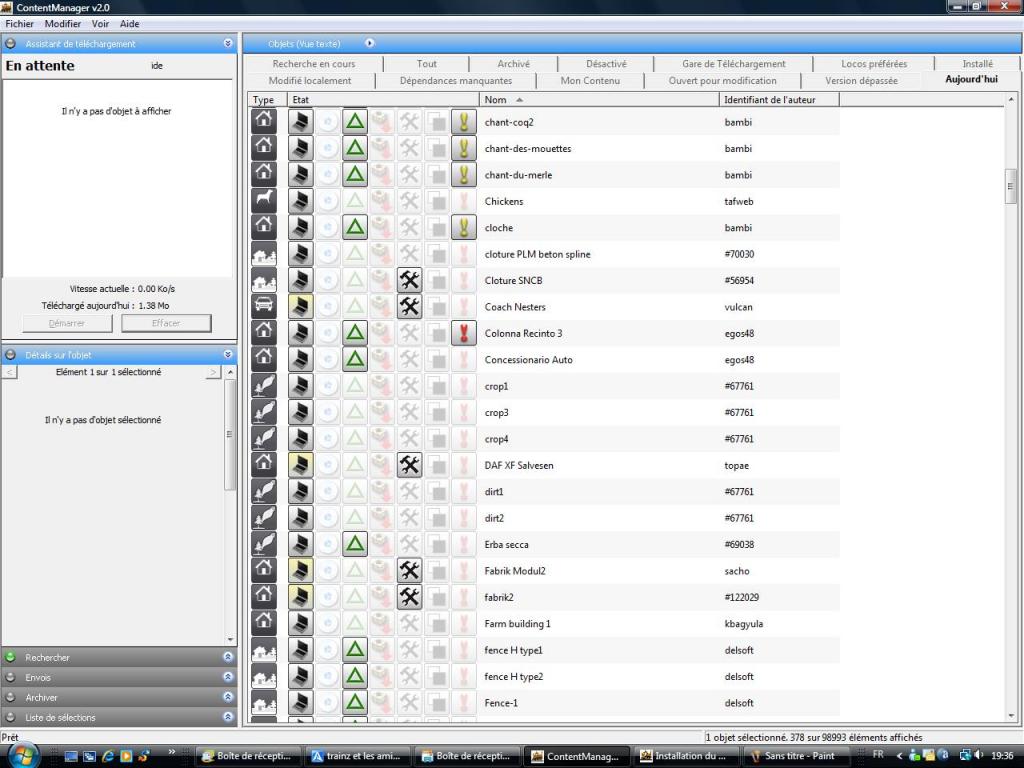
Task: Select the Farm building 1 name
Action: click(517, 624)
